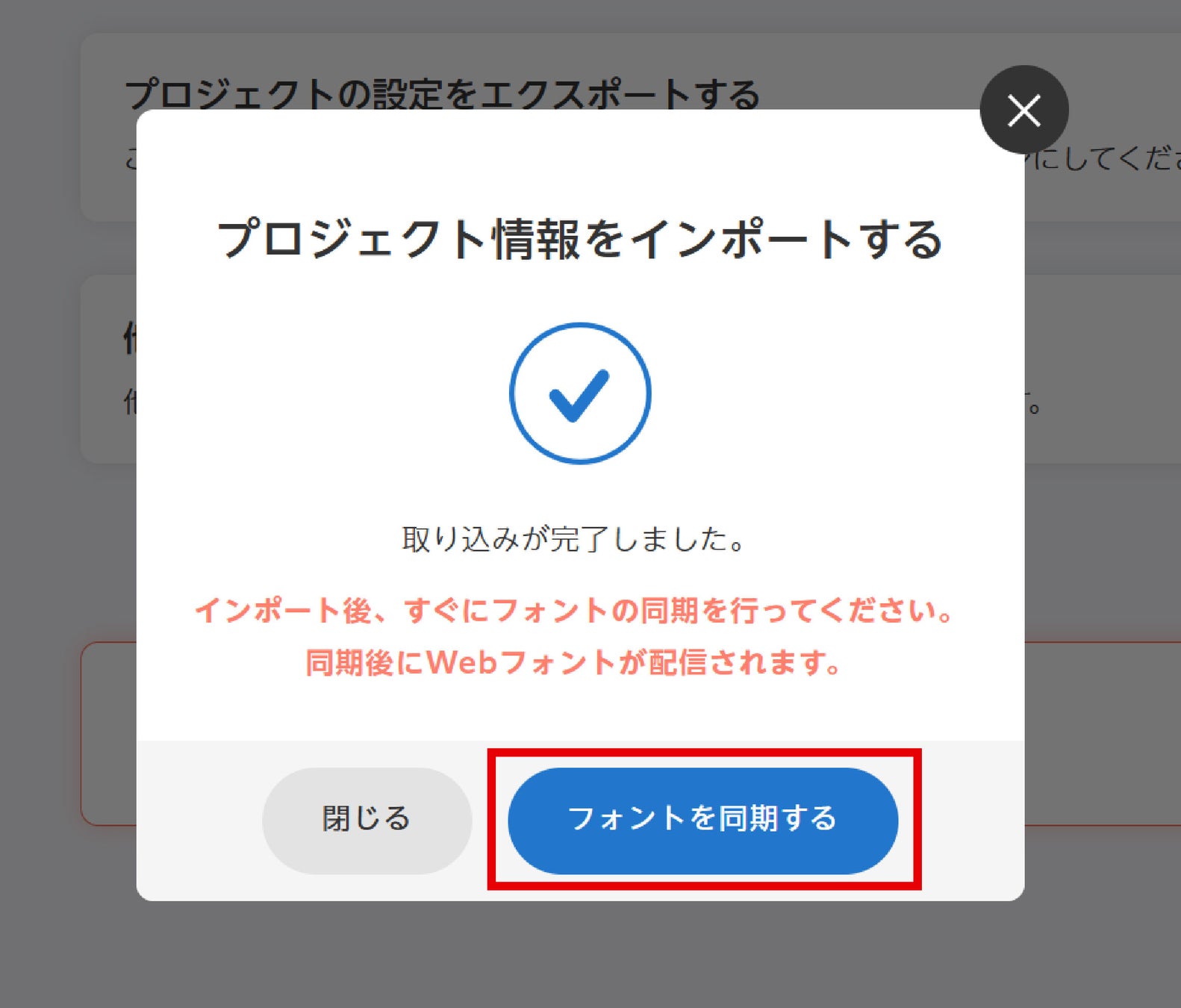Click the second background card's right edge

1102,369
